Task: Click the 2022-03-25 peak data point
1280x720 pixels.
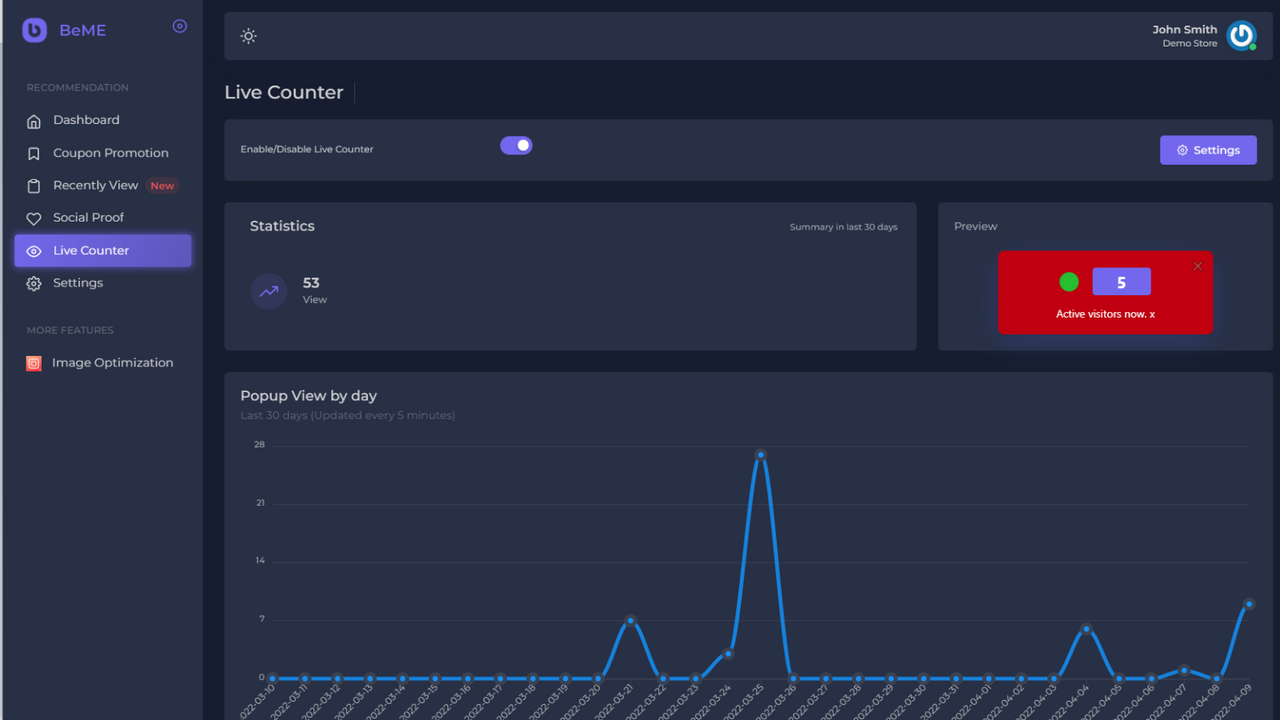Action: point(761,455)
